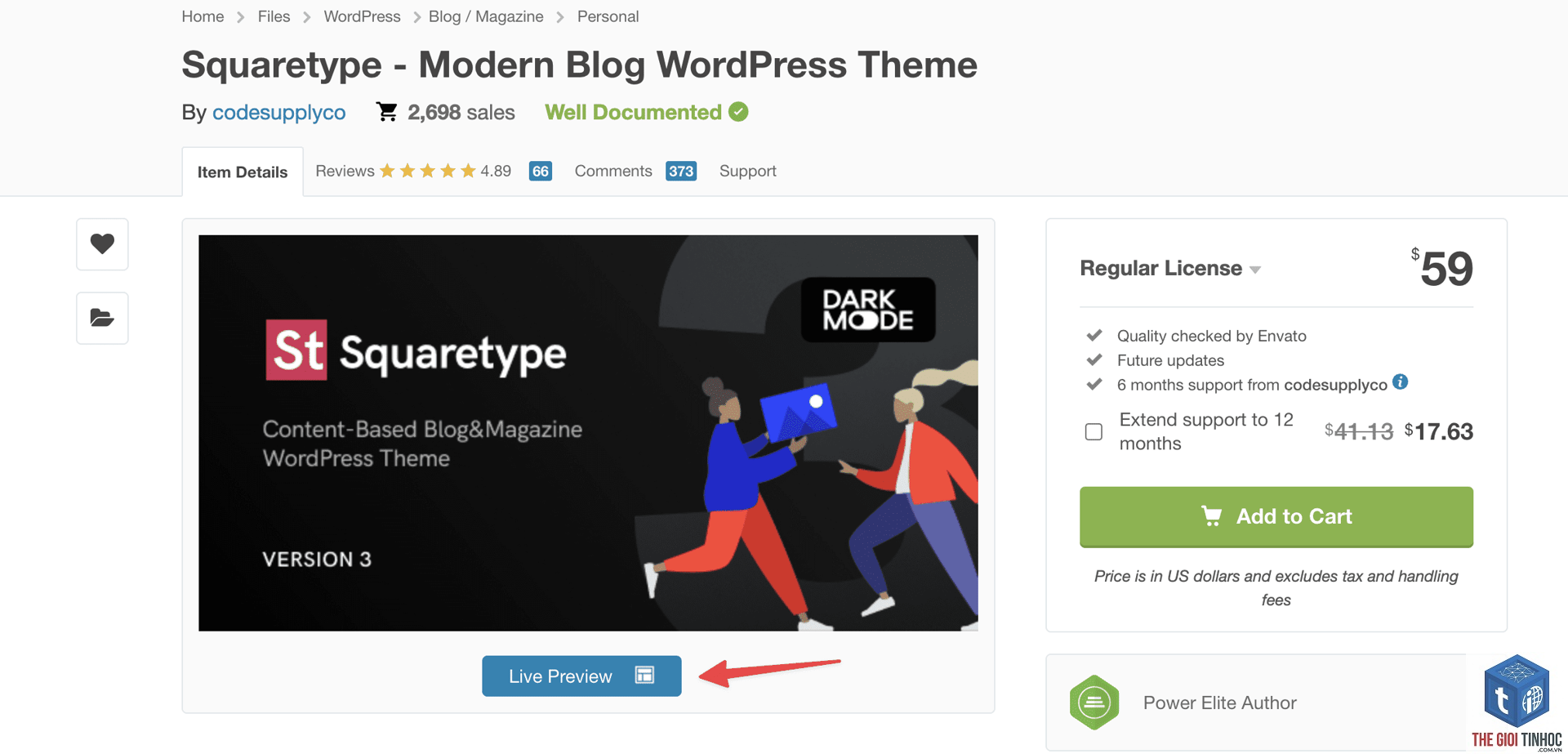Click the 373 comments count badge
This screenshot has height=754, width=1568.
click(681, 171)
